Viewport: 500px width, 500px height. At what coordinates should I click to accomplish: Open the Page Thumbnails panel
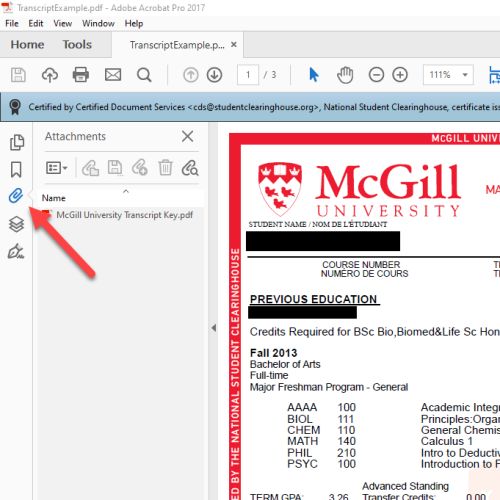17,142
